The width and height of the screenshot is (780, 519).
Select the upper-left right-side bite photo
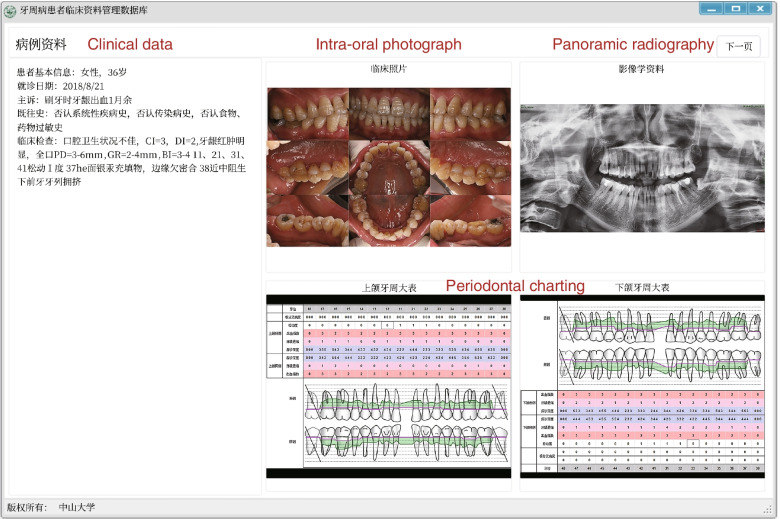coord(308,113)
